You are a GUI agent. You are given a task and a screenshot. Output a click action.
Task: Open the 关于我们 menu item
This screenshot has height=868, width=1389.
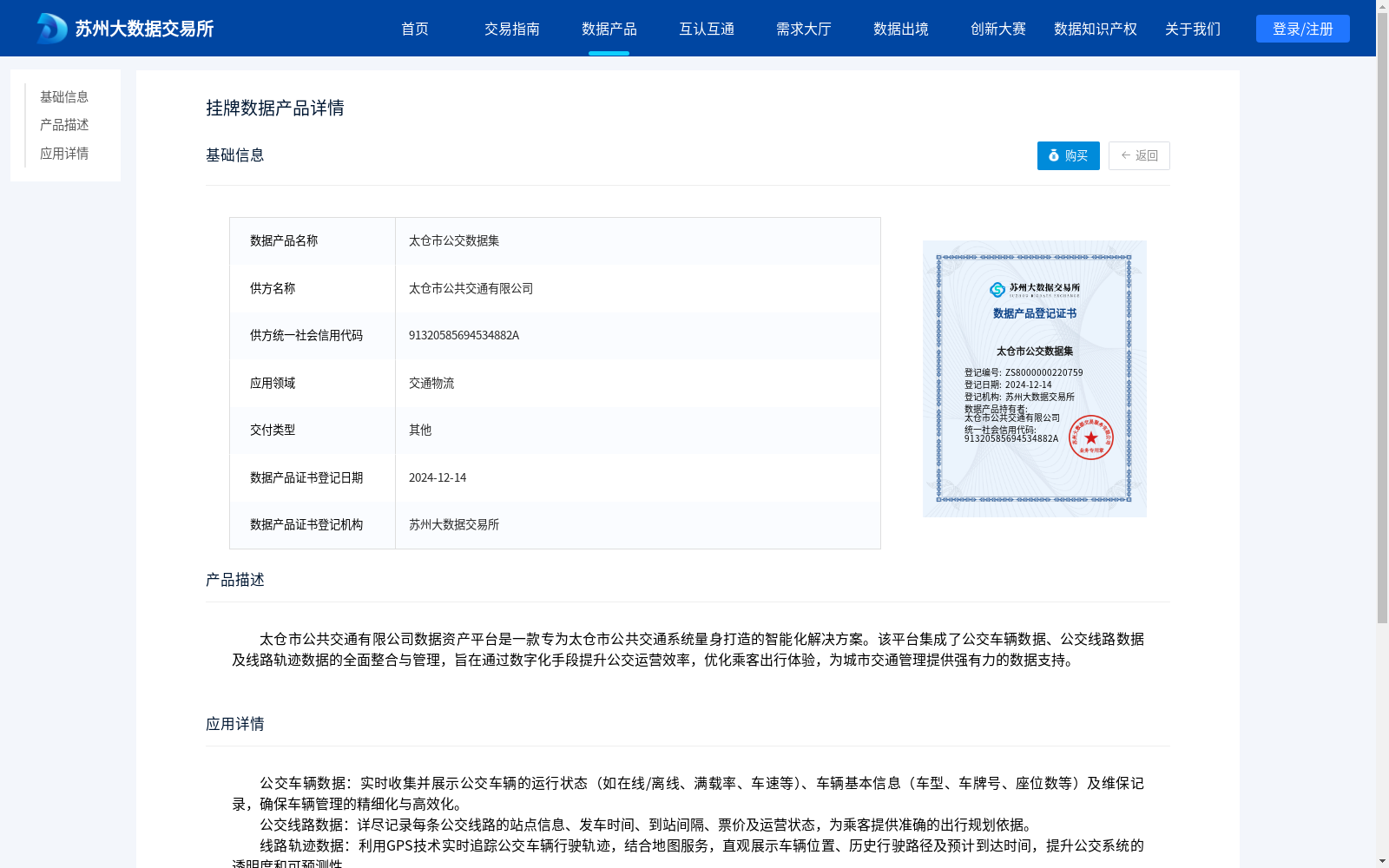[x=1193, y=29]
